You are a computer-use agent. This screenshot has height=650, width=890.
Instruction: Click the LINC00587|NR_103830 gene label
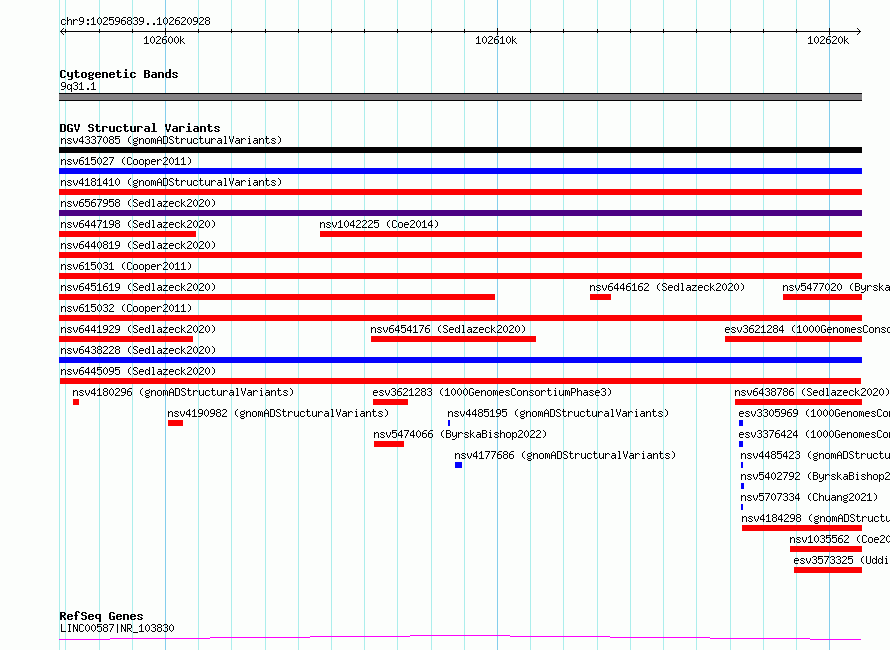(x=117, y=628)
